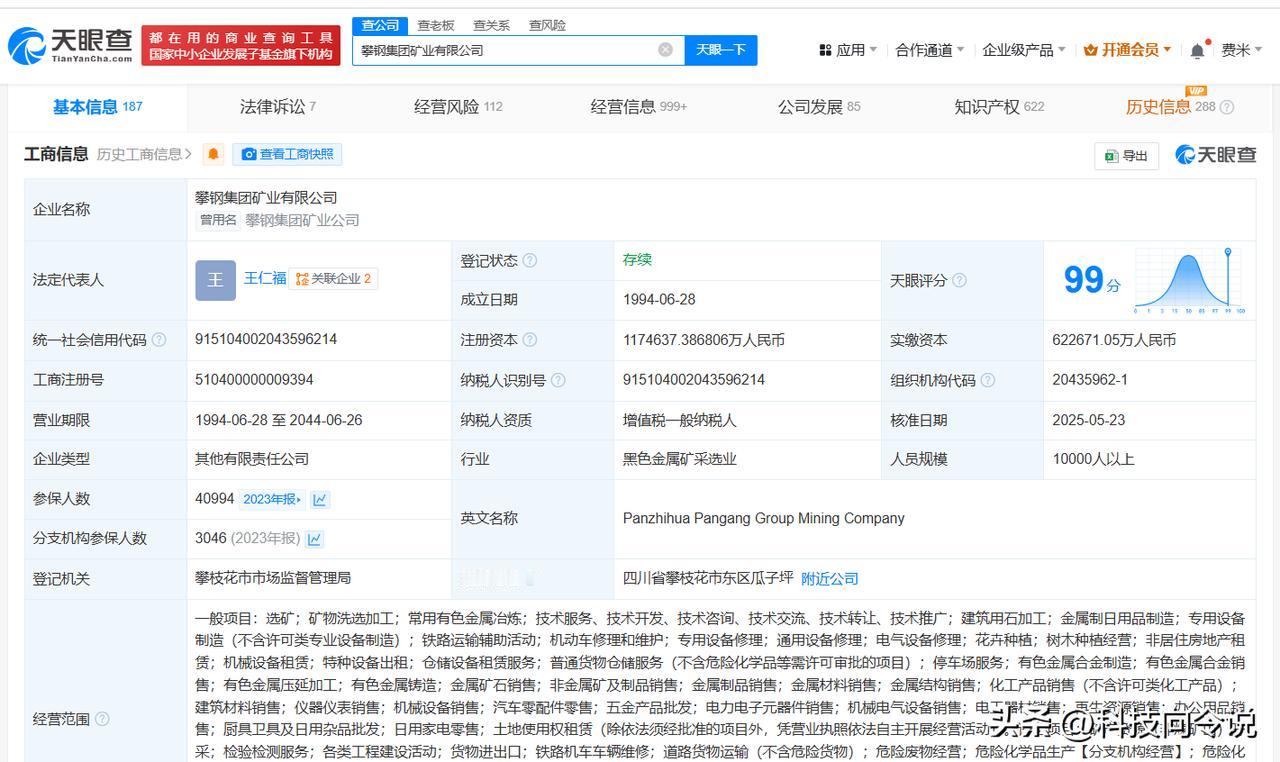Select approval date 2025-05-23
Image resolution: width=1280 pixels, height=762 pixels.
(x=1089, y=420)
